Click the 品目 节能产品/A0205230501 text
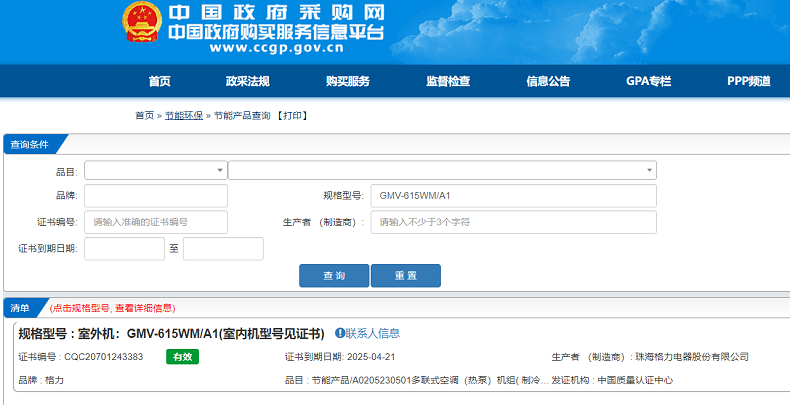 click(x=417, y=380)
